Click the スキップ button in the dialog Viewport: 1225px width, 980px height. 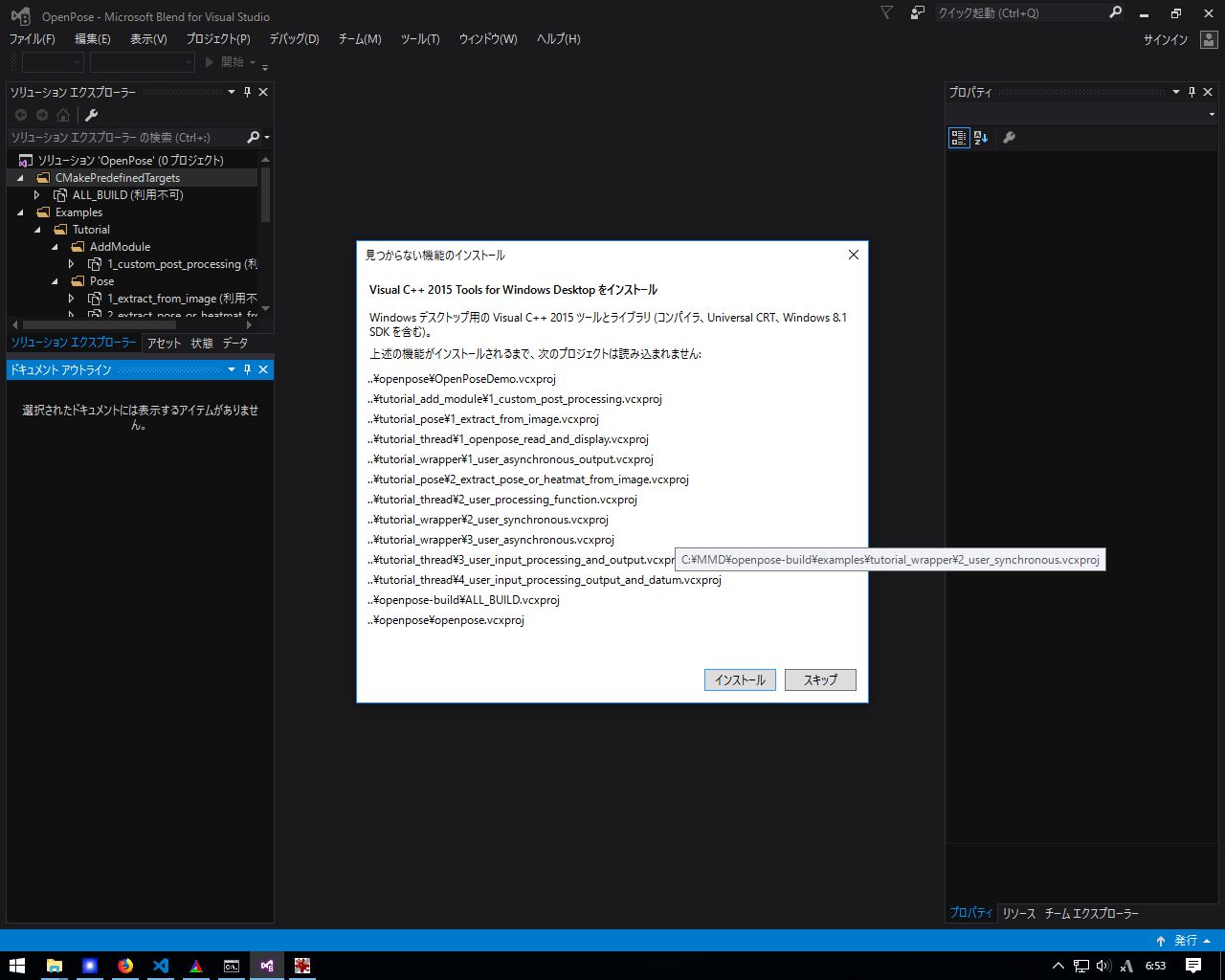819,679
